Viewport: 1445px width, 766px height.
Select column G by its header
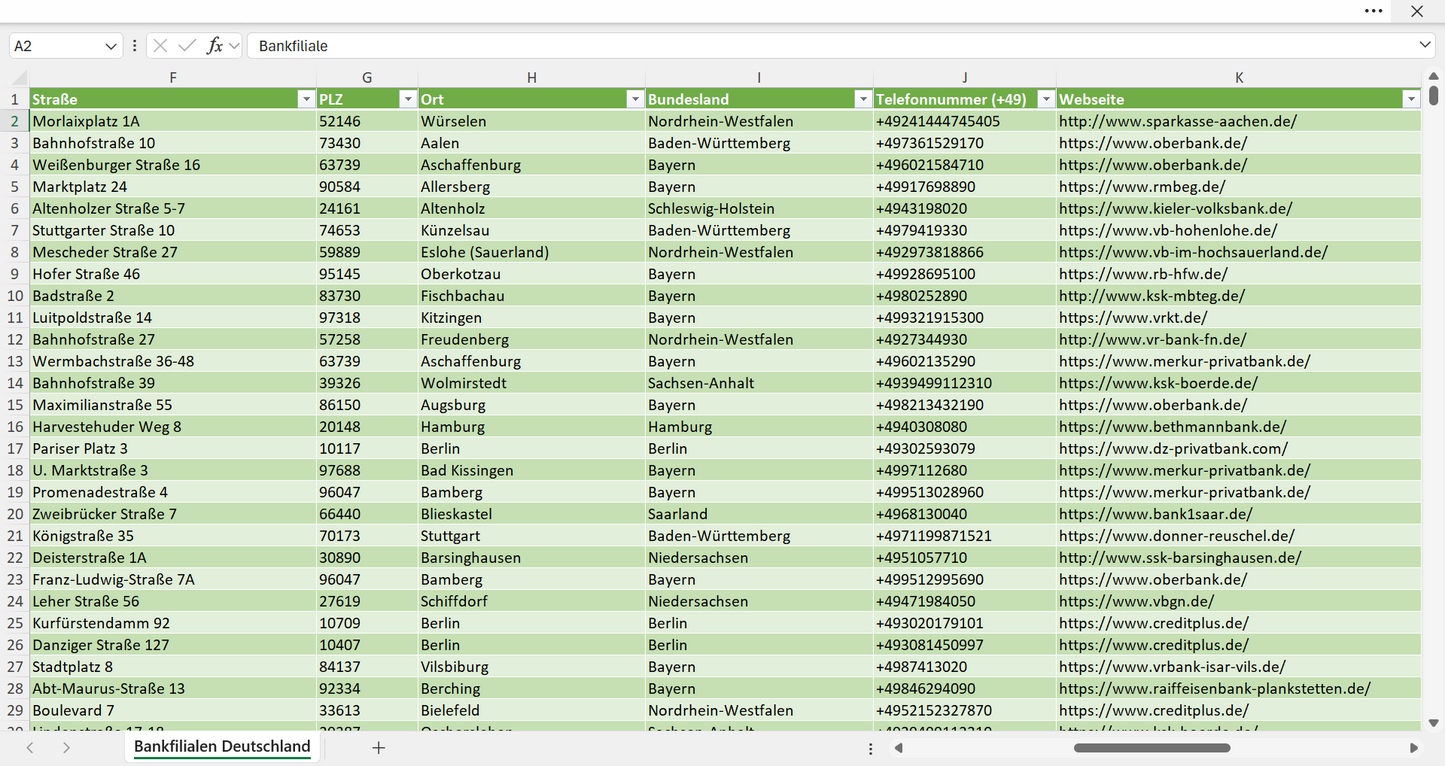click(367, 78)
